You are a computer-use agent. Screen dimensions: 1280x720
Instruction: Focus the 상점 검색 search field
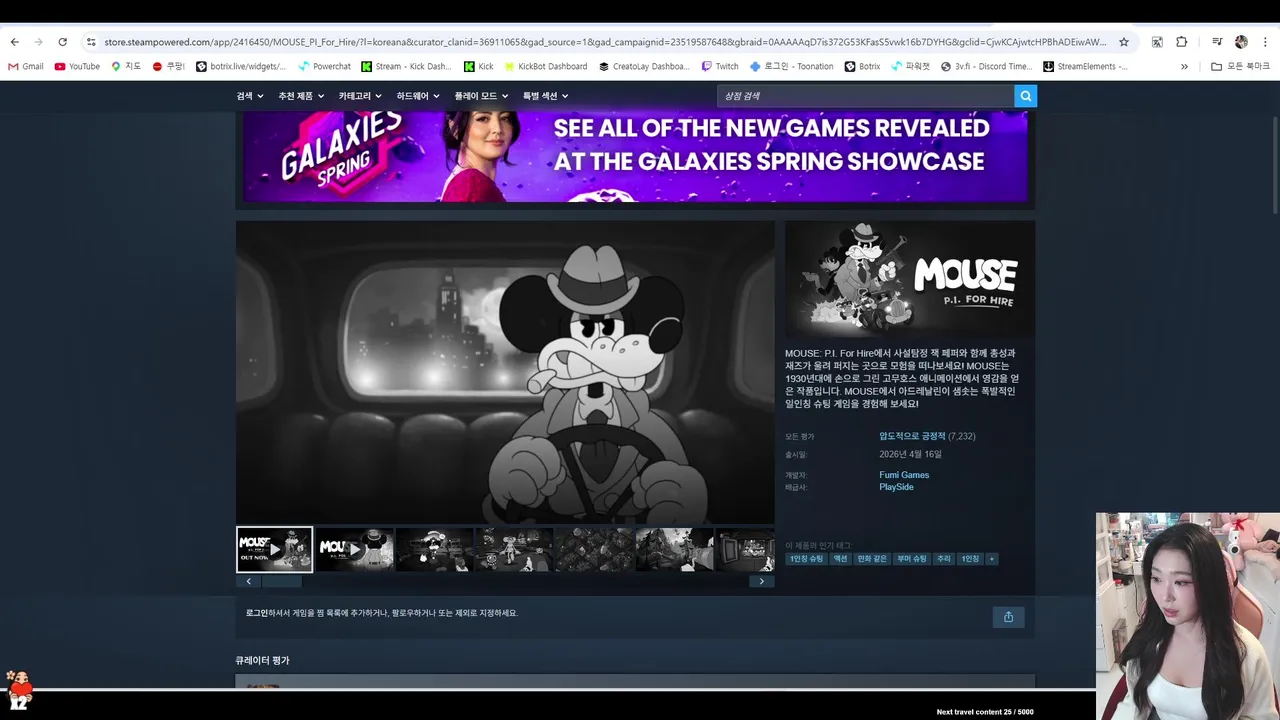point(865,96)
